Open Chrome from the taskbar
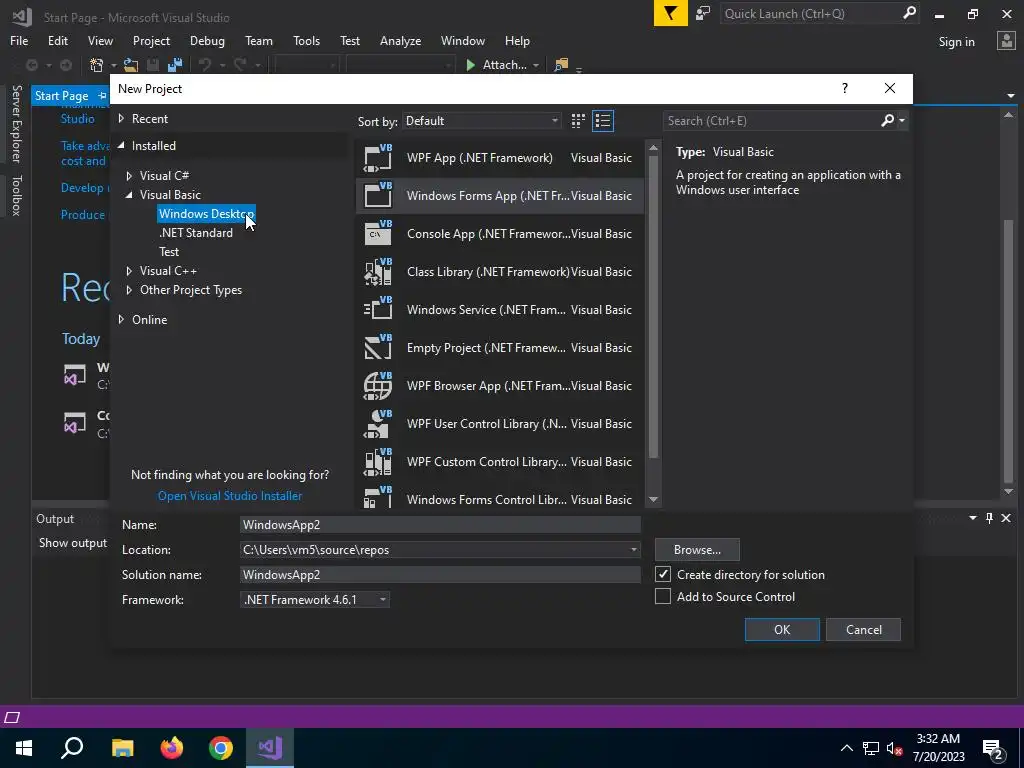The height and width of the screenshot is (768, 1024). [x=221, y=748]
